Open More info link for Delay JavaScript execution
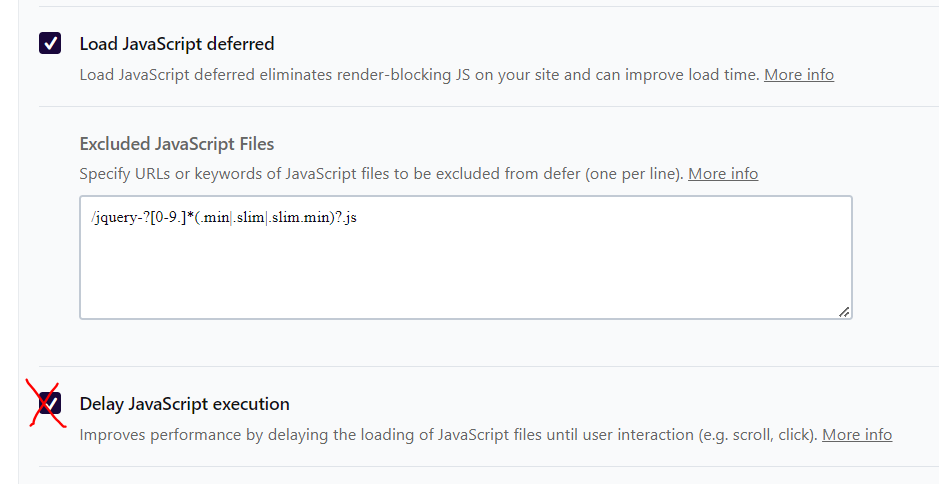This screenshot has height=484, width=939. (x=857, y=435)
